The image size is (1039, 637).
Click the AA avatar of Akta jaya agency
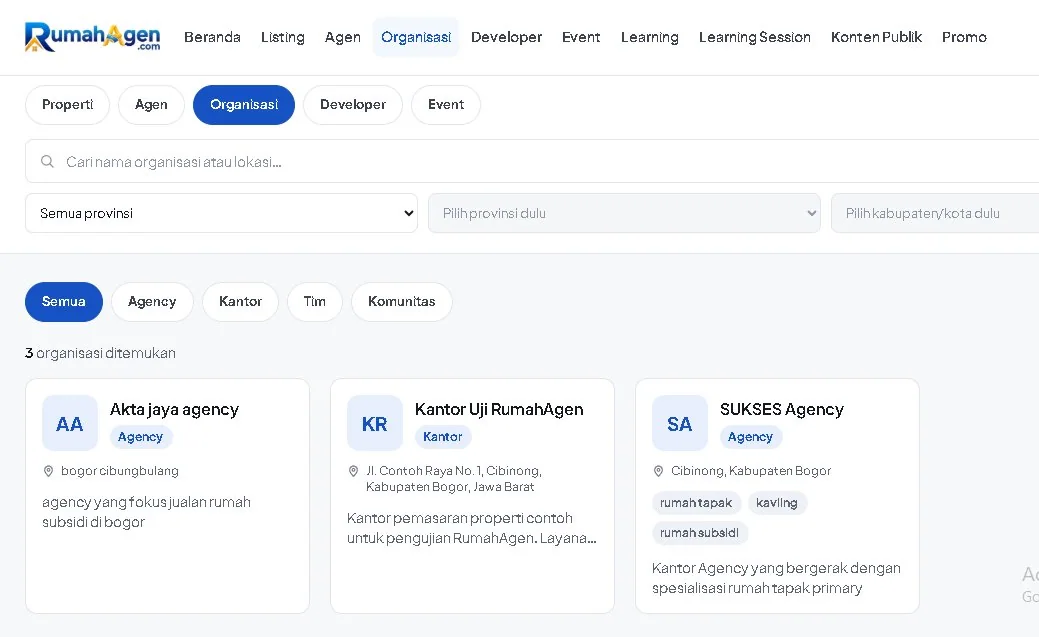tap(70, 424)
